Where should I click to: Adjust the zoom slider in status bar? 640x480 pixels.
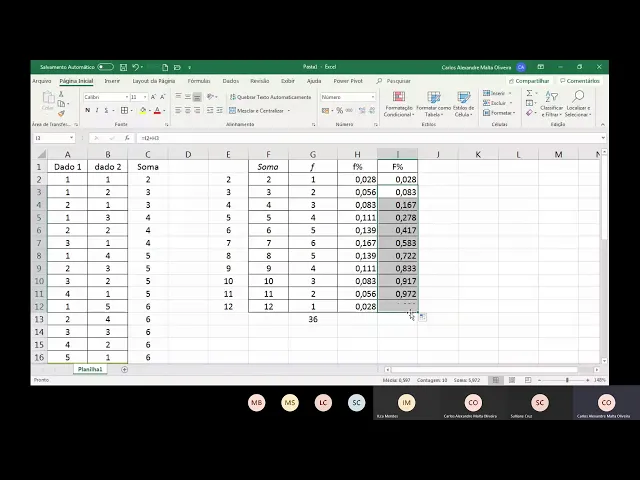pyautogui.click(x=567, y=380)
